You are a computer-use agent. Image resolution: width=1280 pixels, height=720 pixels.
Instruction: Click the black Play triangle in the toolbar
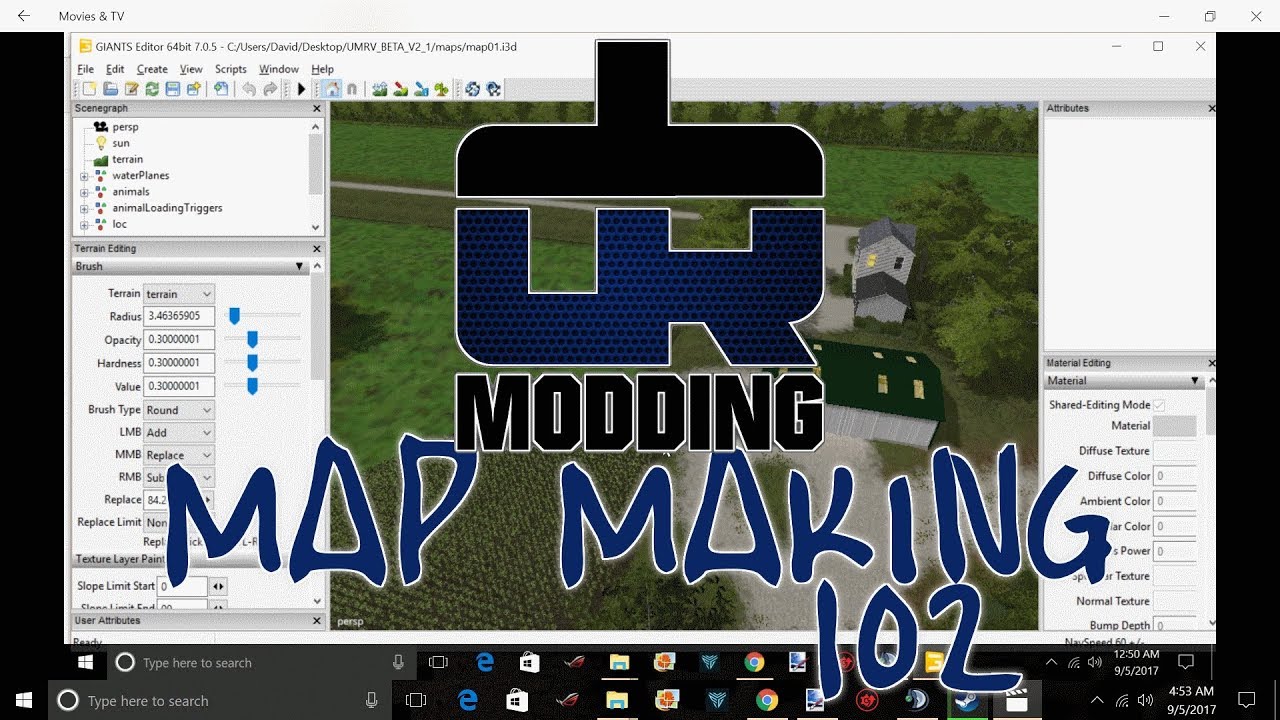(301, 89)
